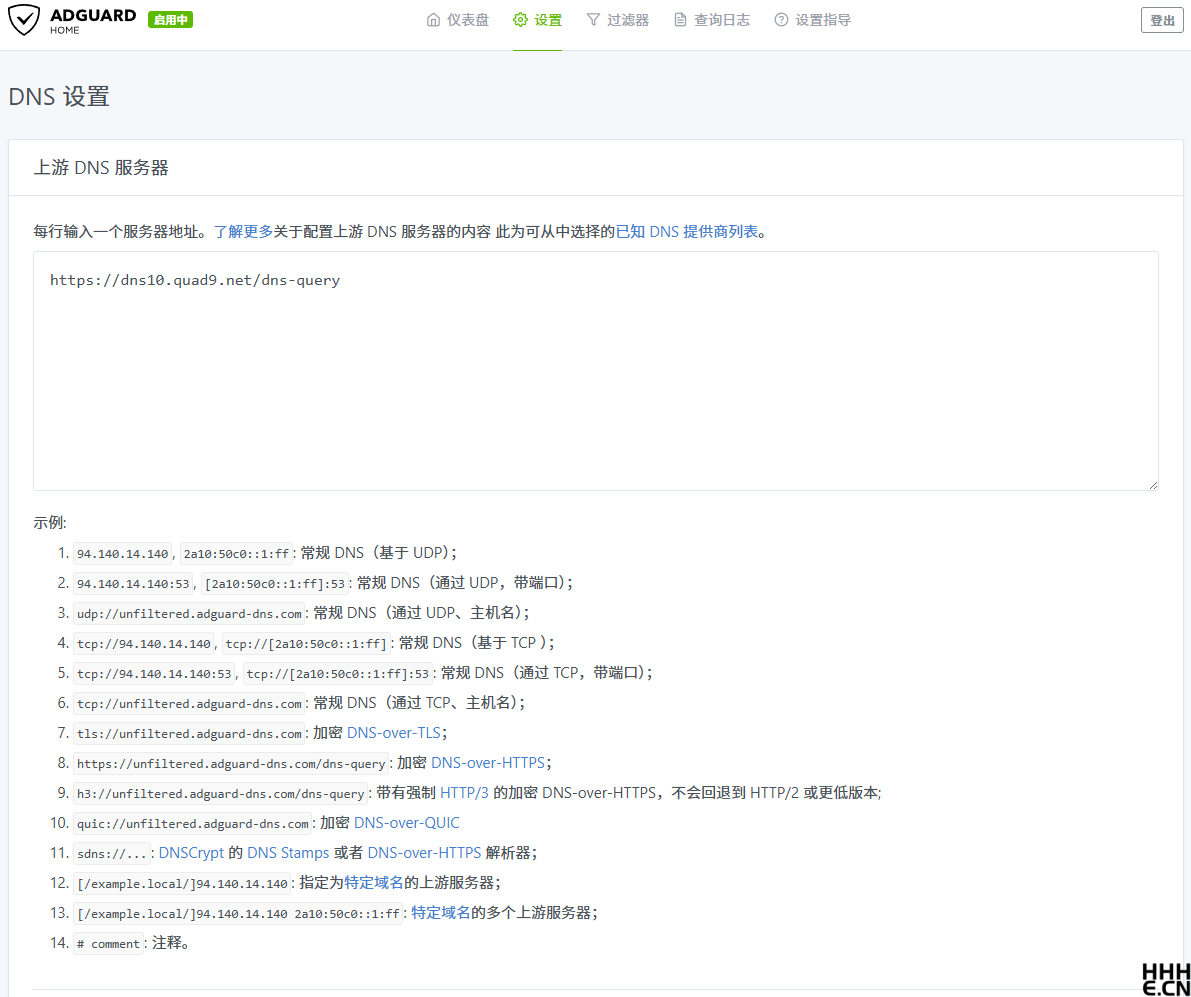Open 特定域名 link in example 12
Viewport: 1191px width, 997px height.
pyautogui.click(x=374, y=882)
